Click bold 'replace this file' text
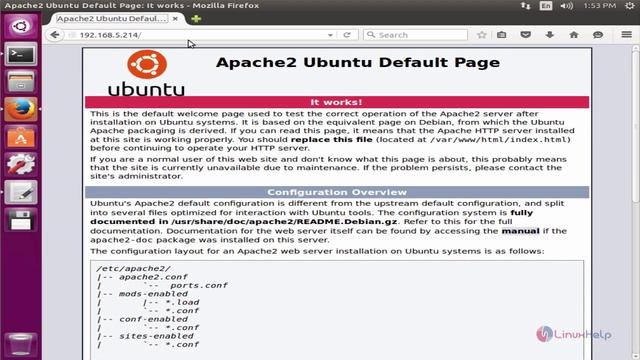Viewport: 640px width, 360px height. (331, 140)
